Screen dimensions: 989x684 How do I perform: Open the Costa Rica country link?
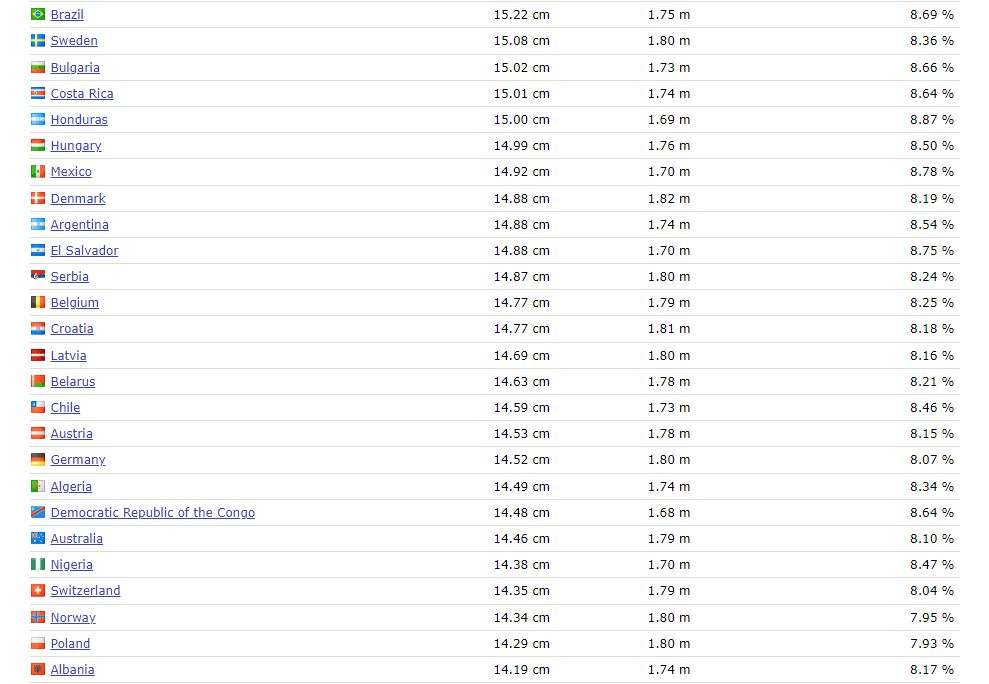pos(82,94)
